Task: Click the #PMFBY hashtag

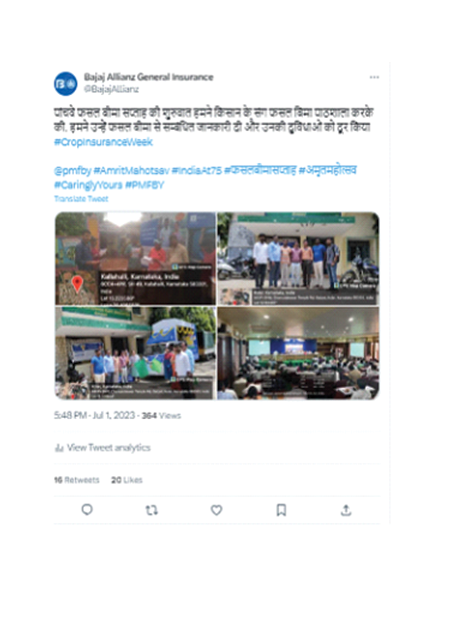Action: (x=144, y=185)
